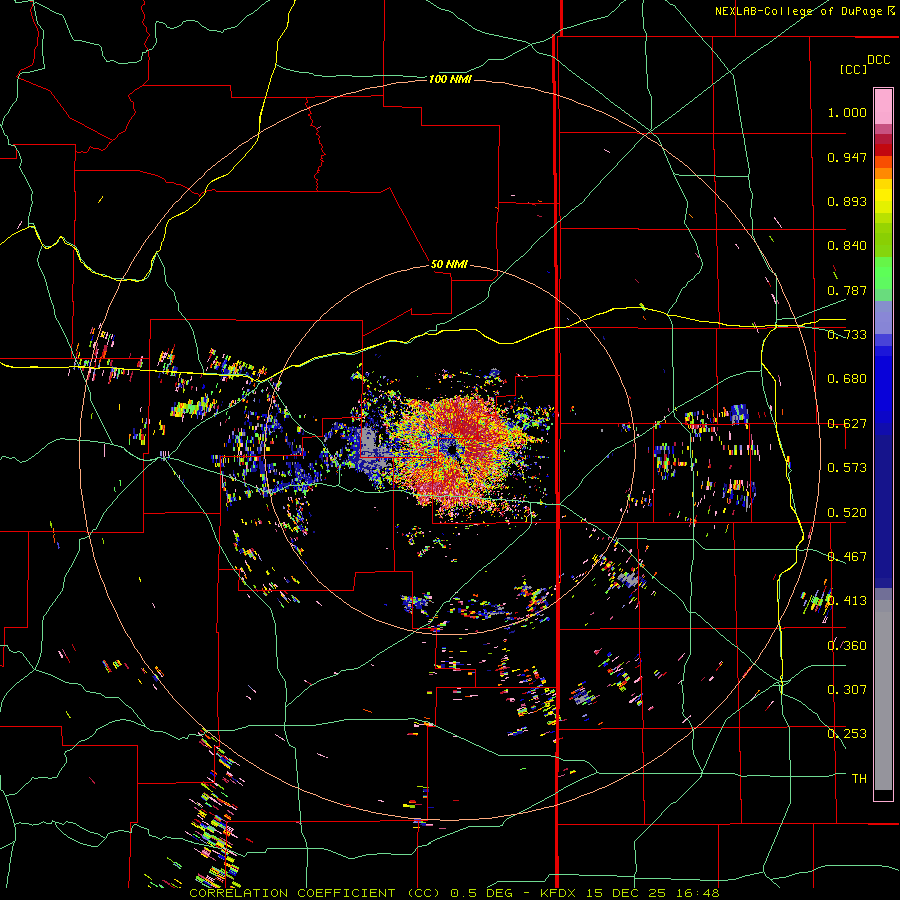Viewport: 900px width, 900px height.
Task: Click the 0.893 scale value
Action: pyautogui.click(x=847, y=201)
